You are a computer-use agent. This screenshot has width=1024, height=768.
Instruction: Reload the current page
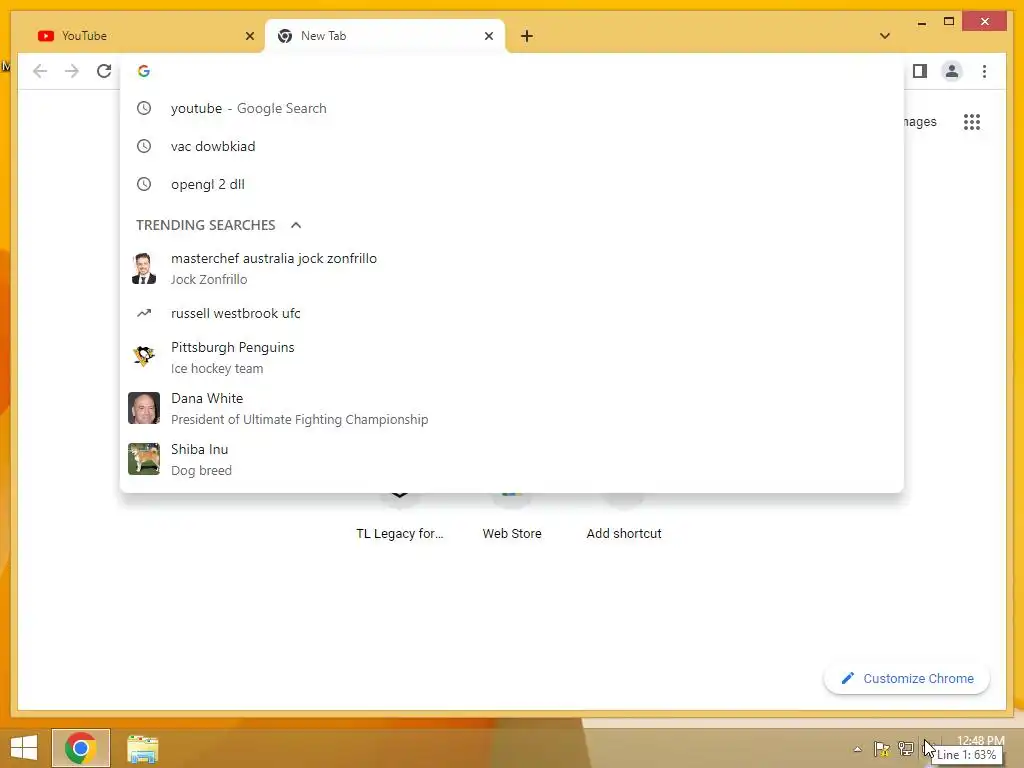pos(104,71)
